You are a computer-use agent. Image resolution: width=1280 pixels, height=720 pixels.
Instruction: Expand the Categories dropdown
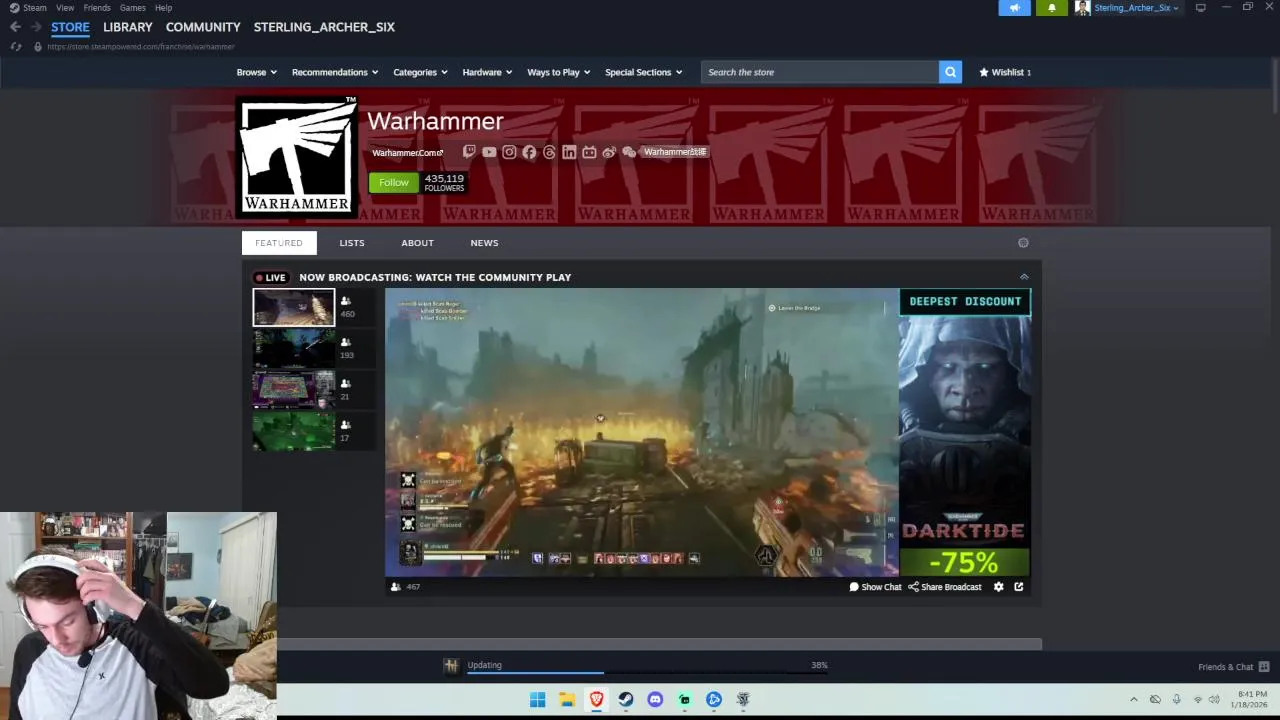point(420,72)
